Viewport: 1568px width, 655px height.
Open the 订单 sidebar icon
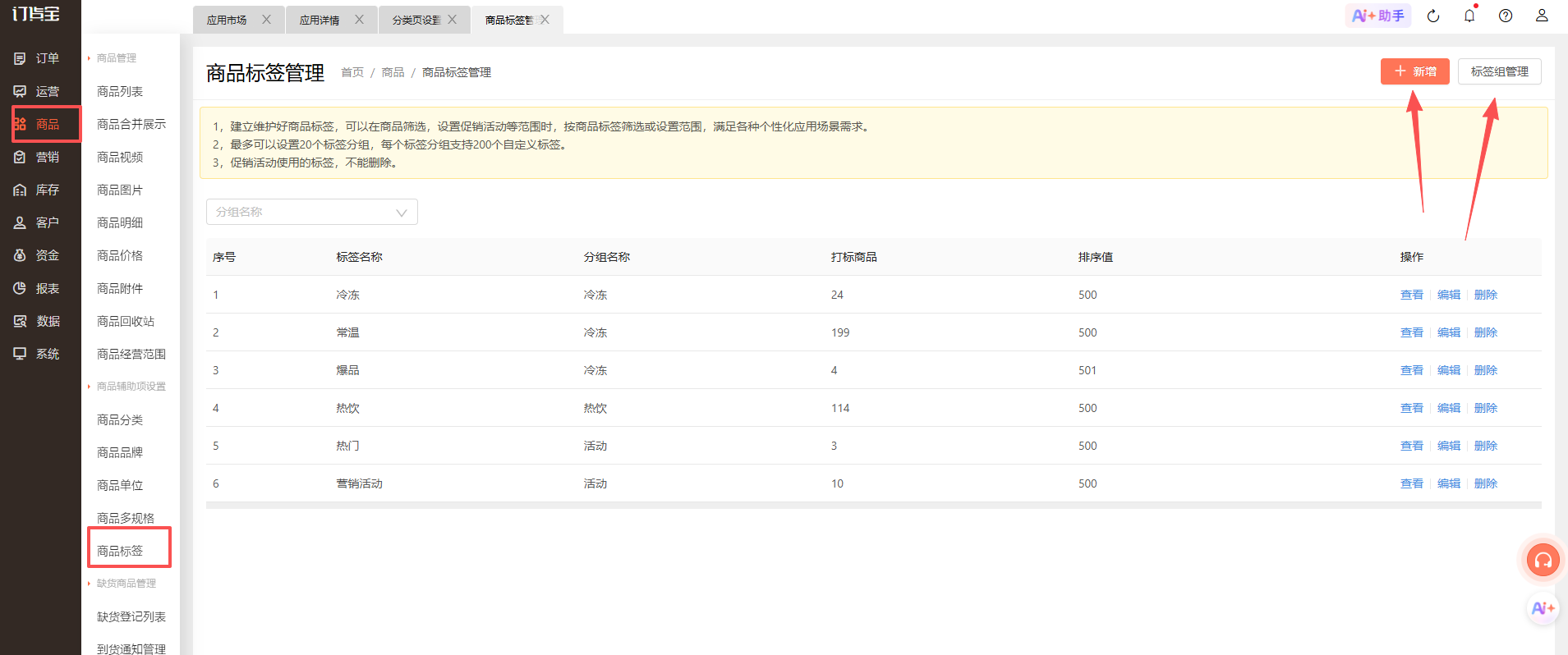[20, 58]
